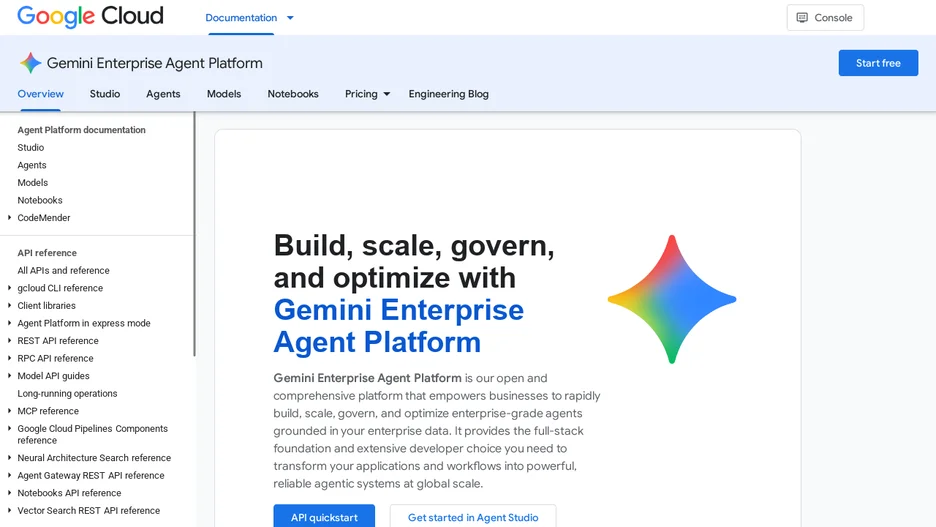Image resolution: width=936 pixels, height=527 pixels.
Task: Click the API reference sidebar heading
Action: 47,253
